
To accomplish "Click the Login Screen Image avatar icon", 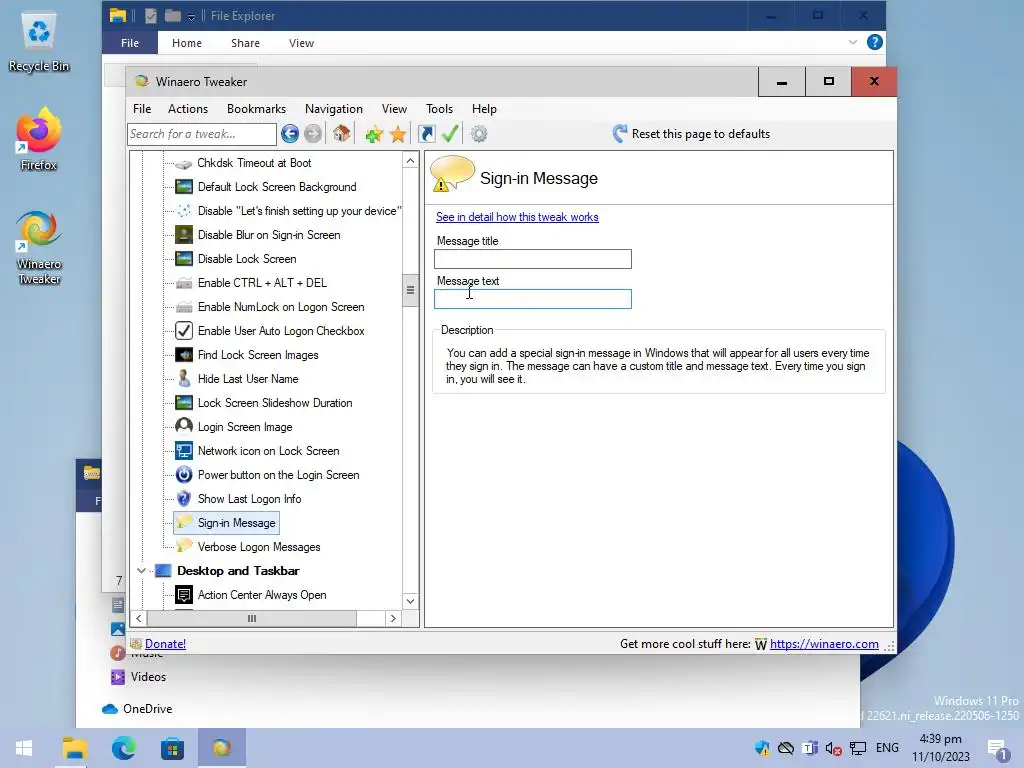I will [184, 426].
